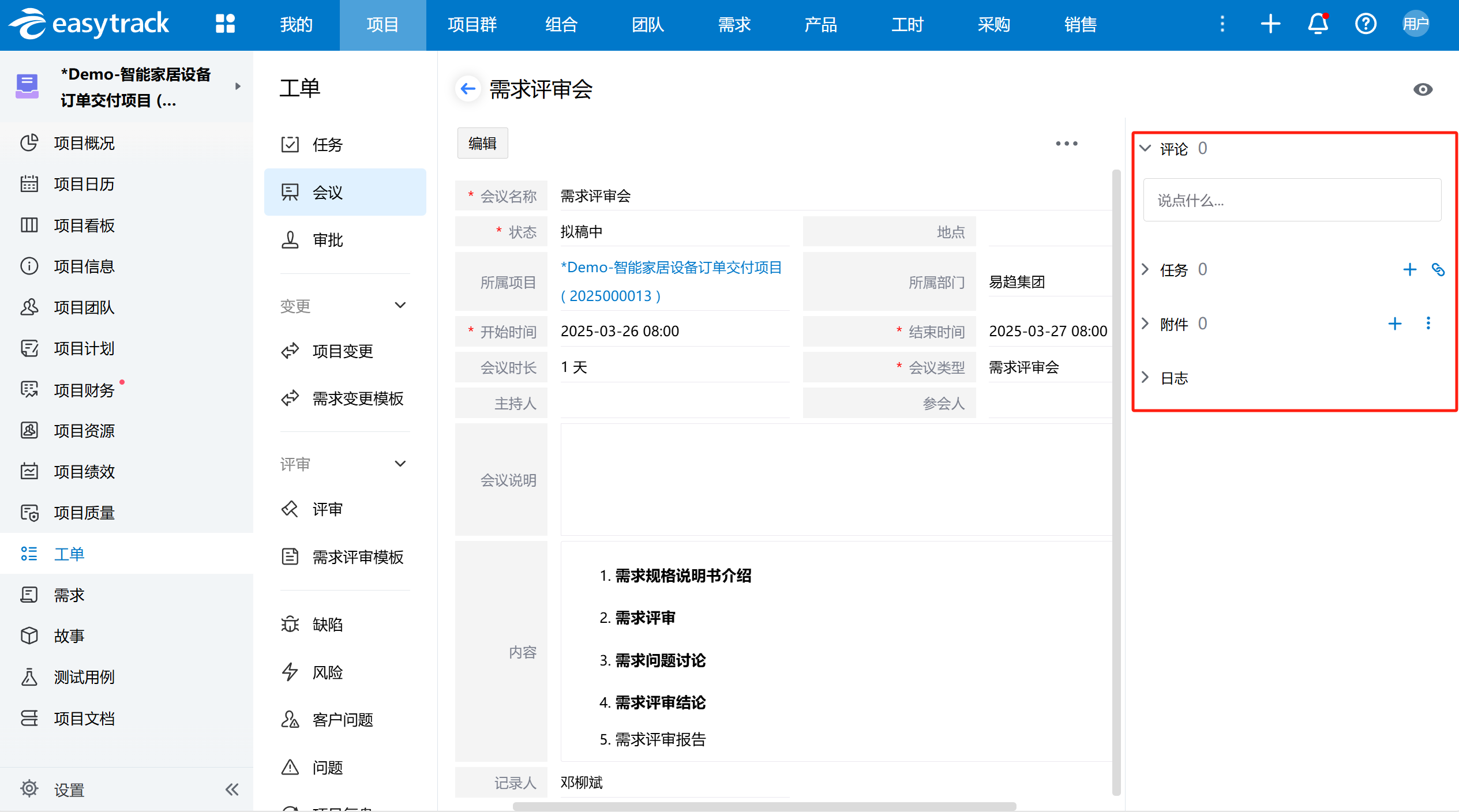This screenshot has width=1459, height=812.
Task: Click the top bar plus icon
Action: [1270, 24]
